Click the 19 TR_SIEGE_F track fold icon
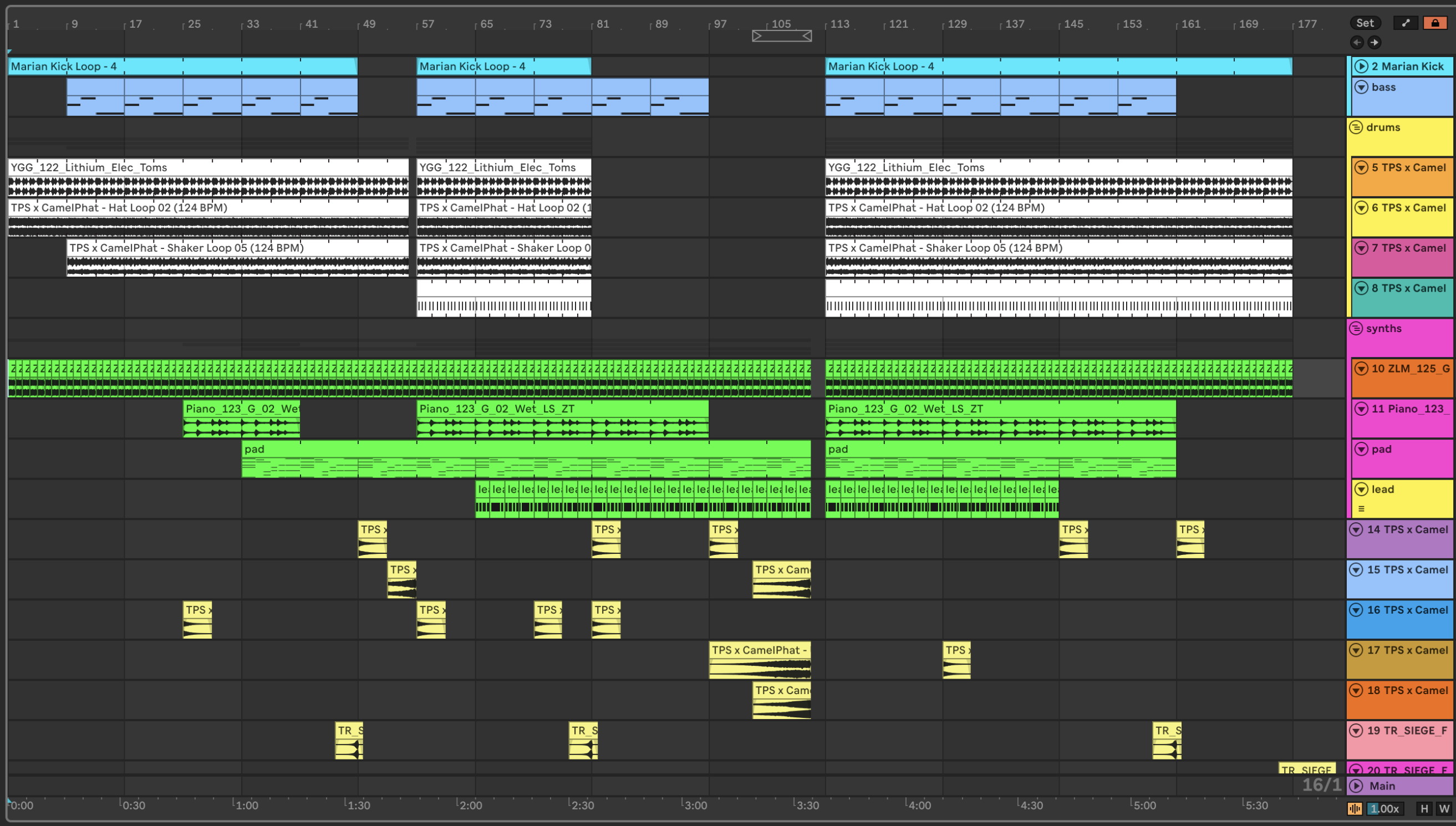The image size is (1456, 826). coord(1356,731)
